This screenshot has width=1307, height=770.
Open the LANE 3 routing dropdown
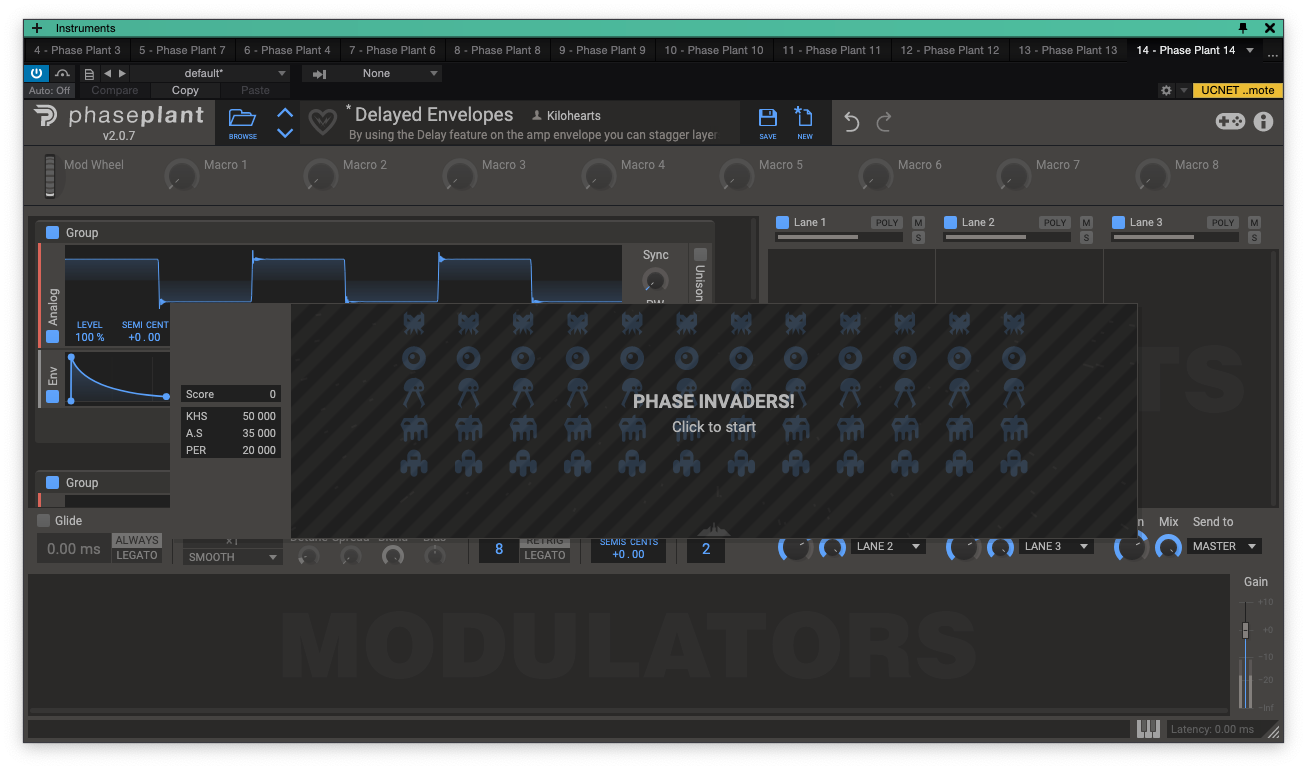pos(1057,546)
